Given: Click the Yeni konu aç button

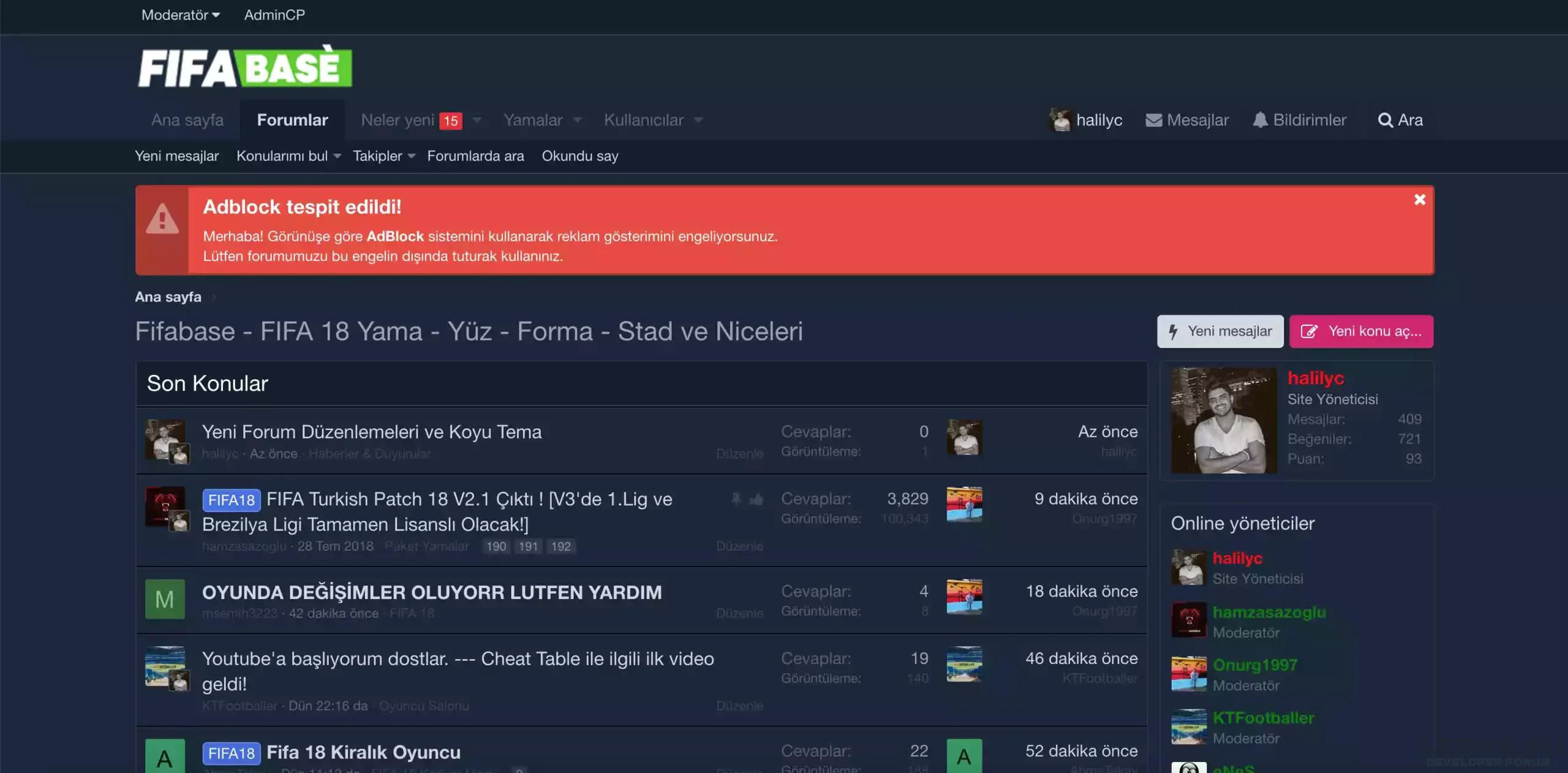Looking at the screenshot, I should click(1360, 331).
